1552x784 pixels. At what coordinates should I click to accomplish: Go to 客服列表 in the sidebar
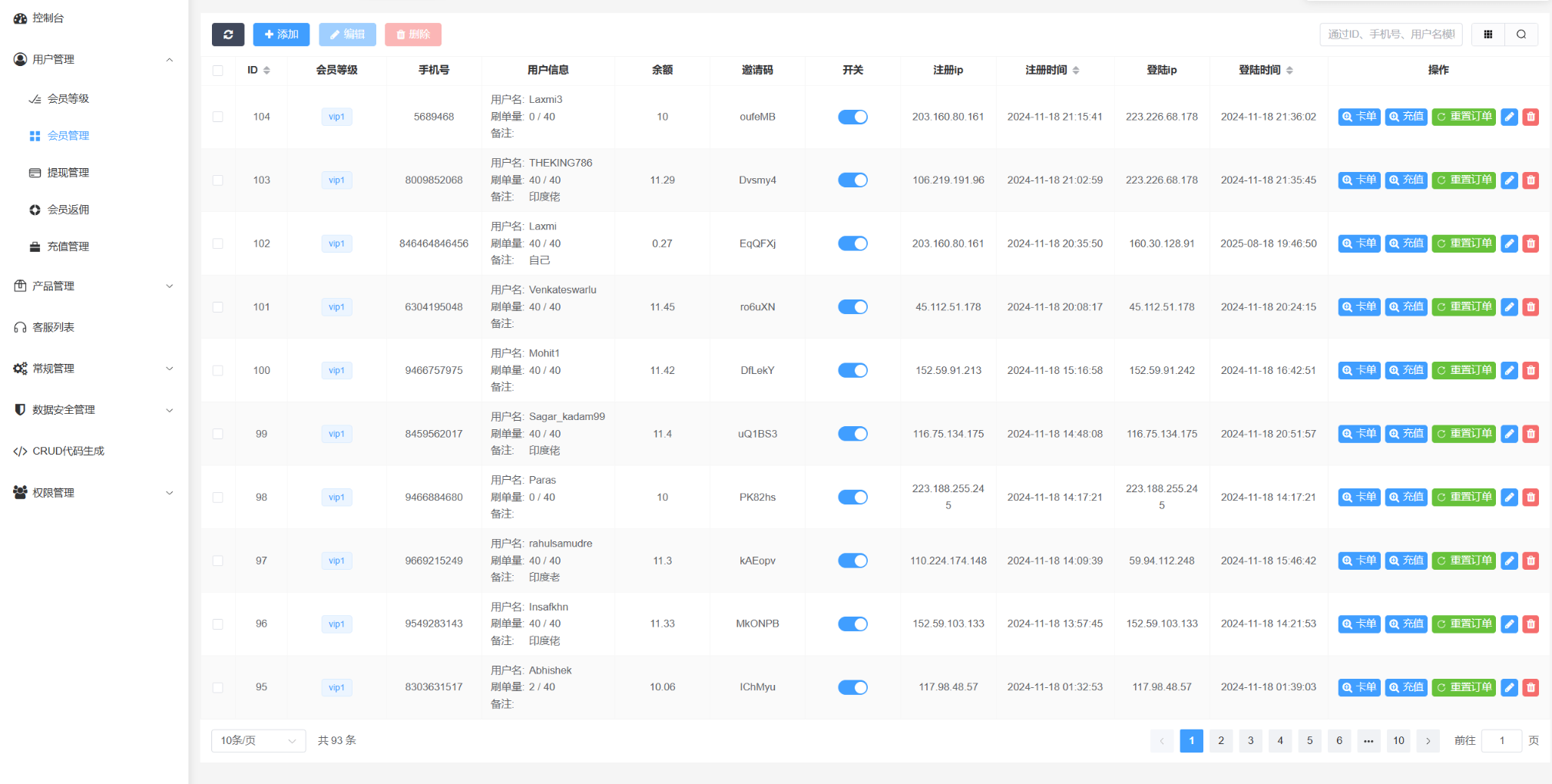tap(54, 327)
